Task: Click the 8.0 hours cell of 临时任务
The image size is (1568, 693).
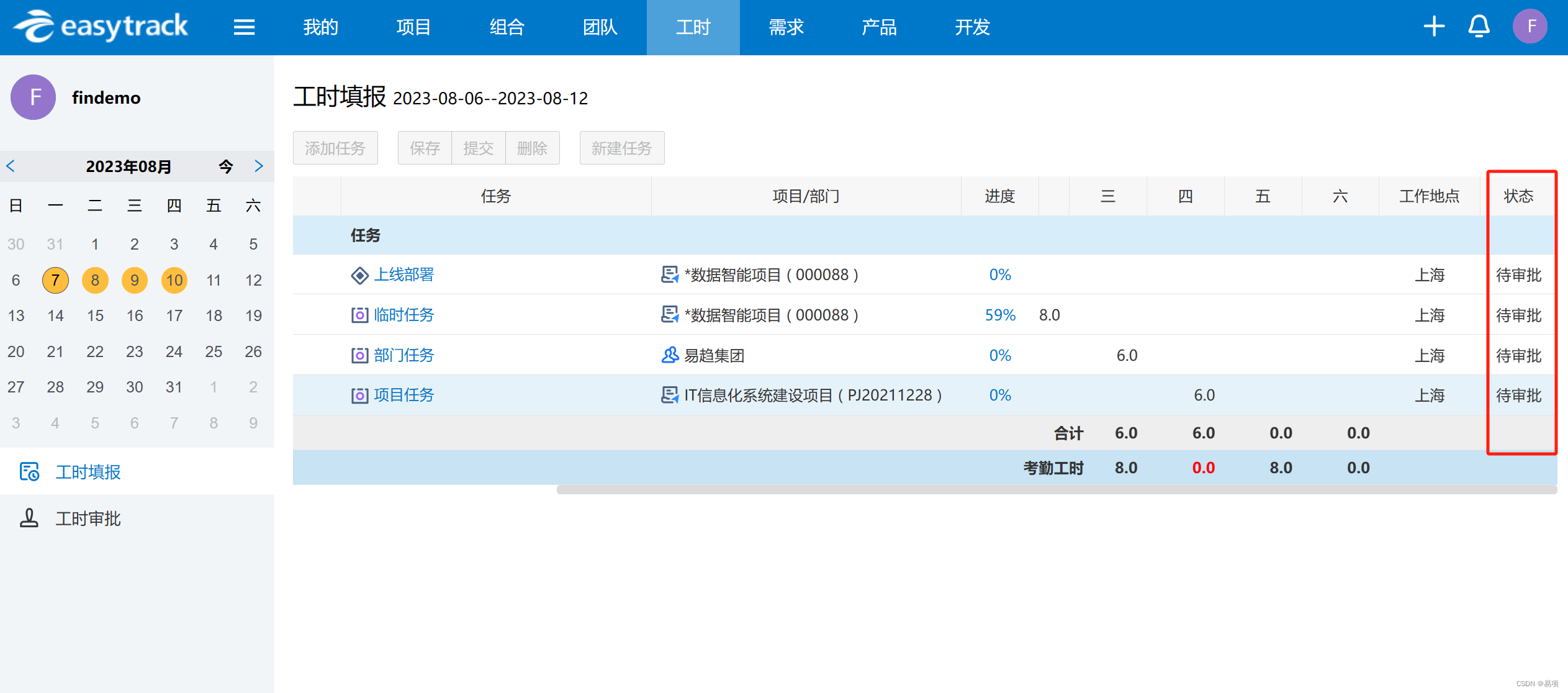Action: click(1050, 315)
